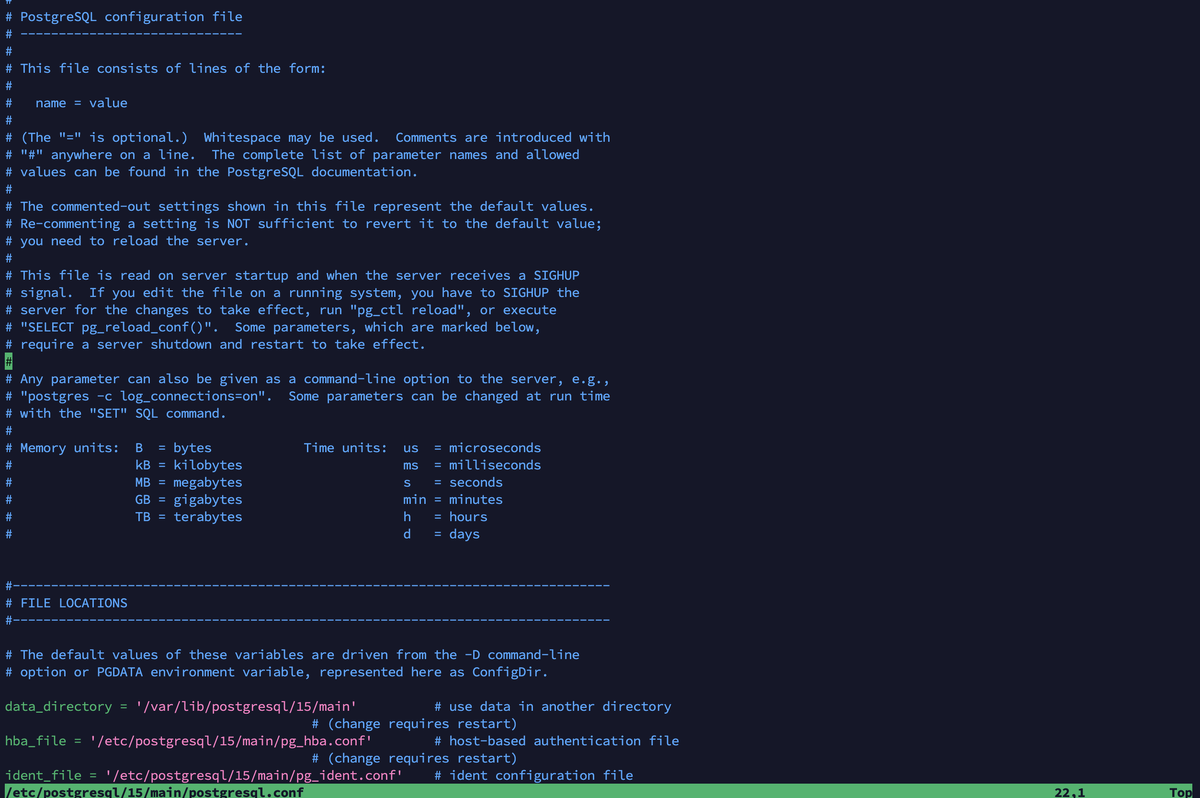1200x798 pixels.
Task: Click the "22,1" cursor position indicator
Action: pos(1069,791)
